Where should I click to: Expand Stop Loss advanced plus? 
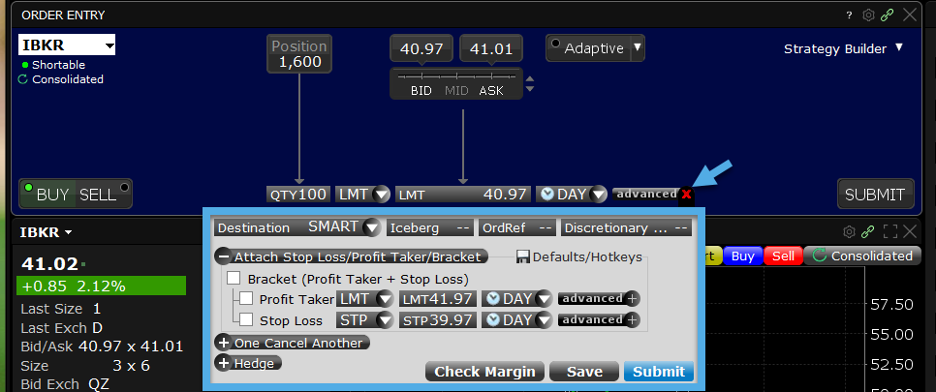632,320
